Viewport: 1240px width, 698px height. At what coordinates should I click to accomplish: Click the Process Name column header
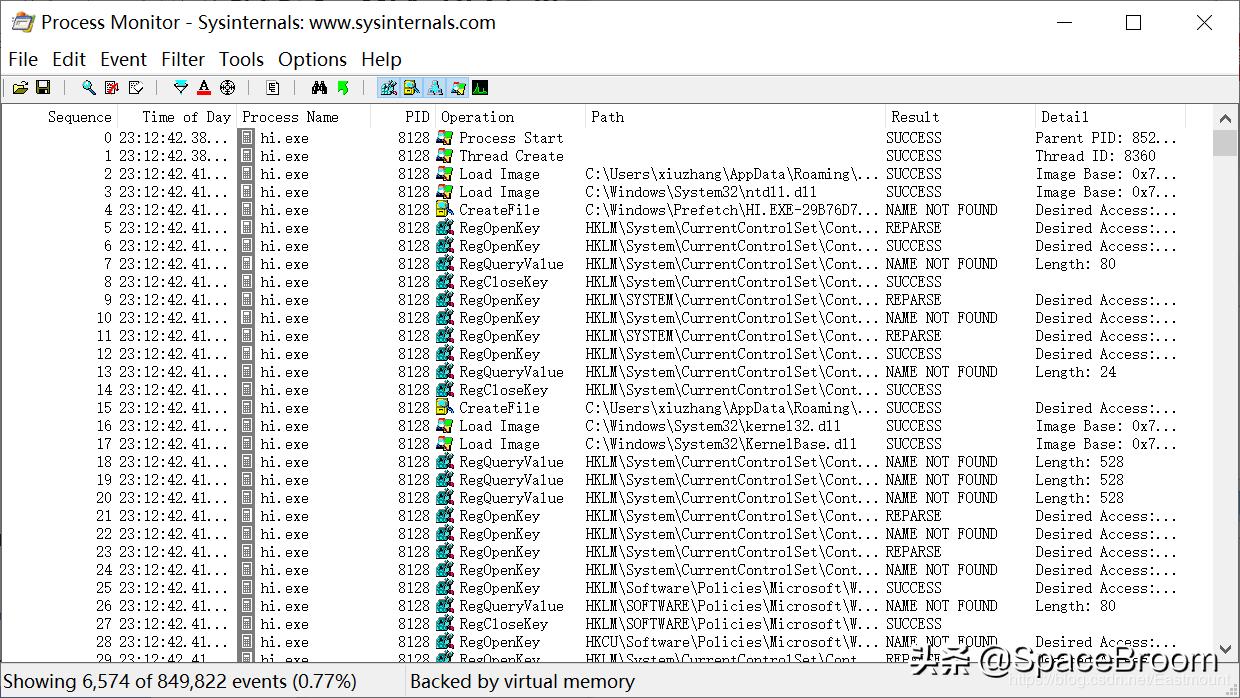coord(304,117)
